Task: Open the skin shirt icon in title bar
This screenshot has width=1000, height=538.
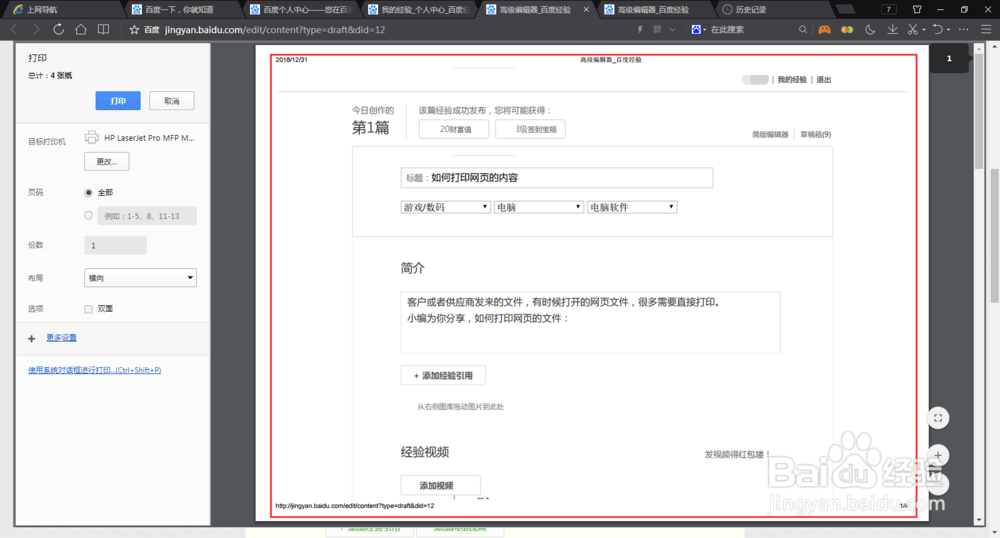Action: coord(917,10)
